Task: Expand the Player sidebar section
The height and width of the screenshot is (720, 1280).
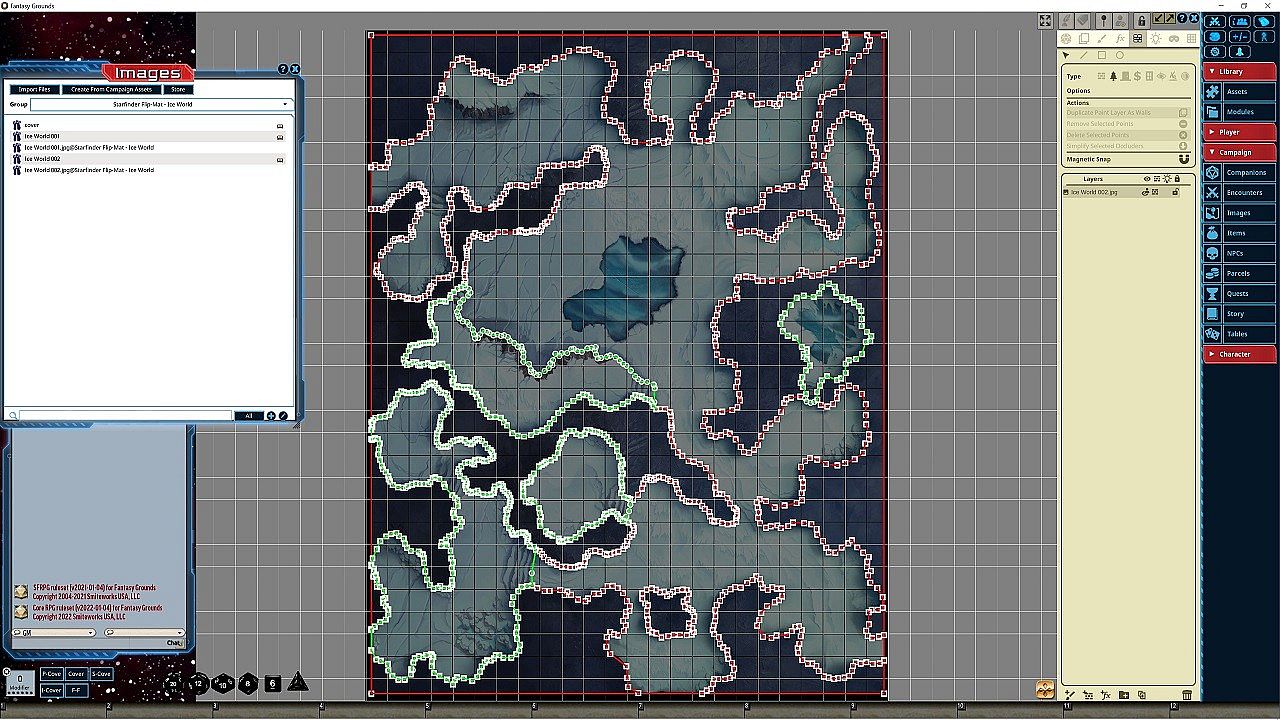Action: tap(1240, 132)
